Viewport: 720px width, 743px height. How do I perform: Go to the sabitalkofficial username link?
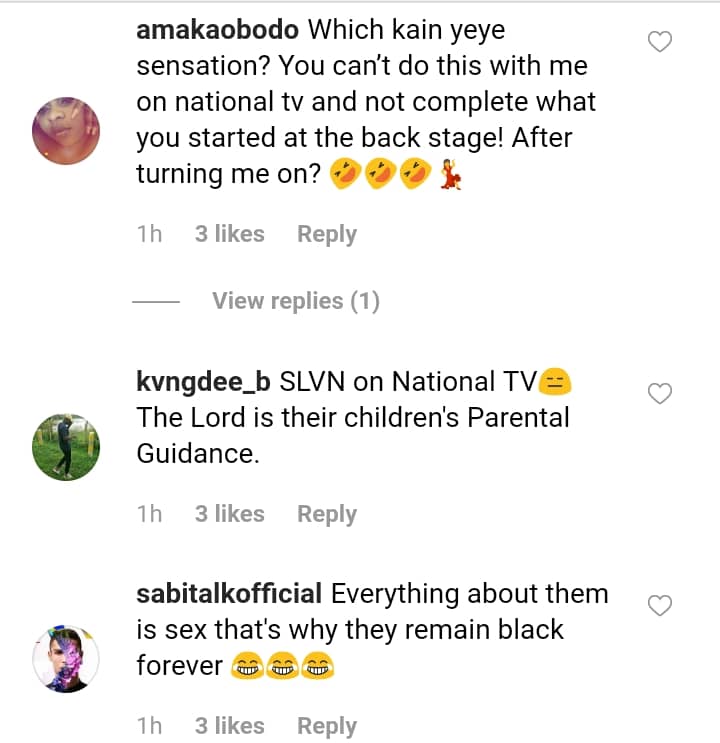(229, 594)
